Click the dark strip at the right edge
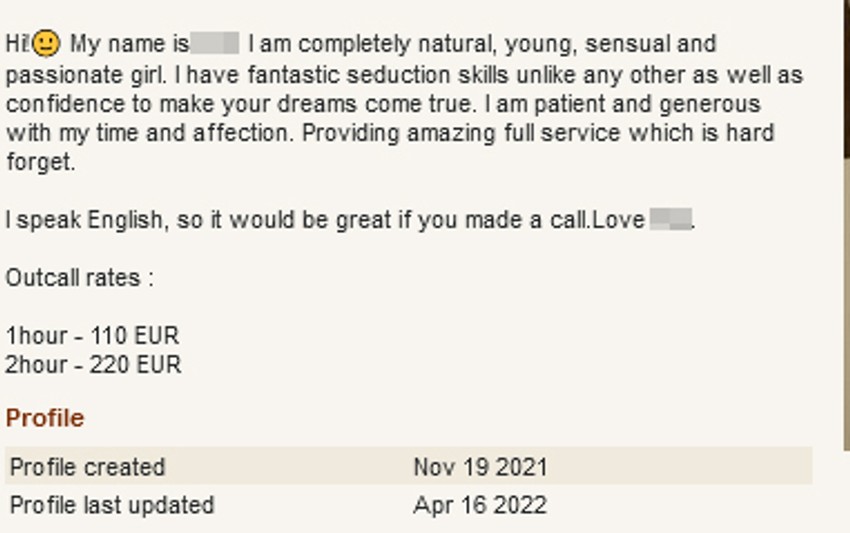Viewport: 850px width, 533px height. point(845,80)
